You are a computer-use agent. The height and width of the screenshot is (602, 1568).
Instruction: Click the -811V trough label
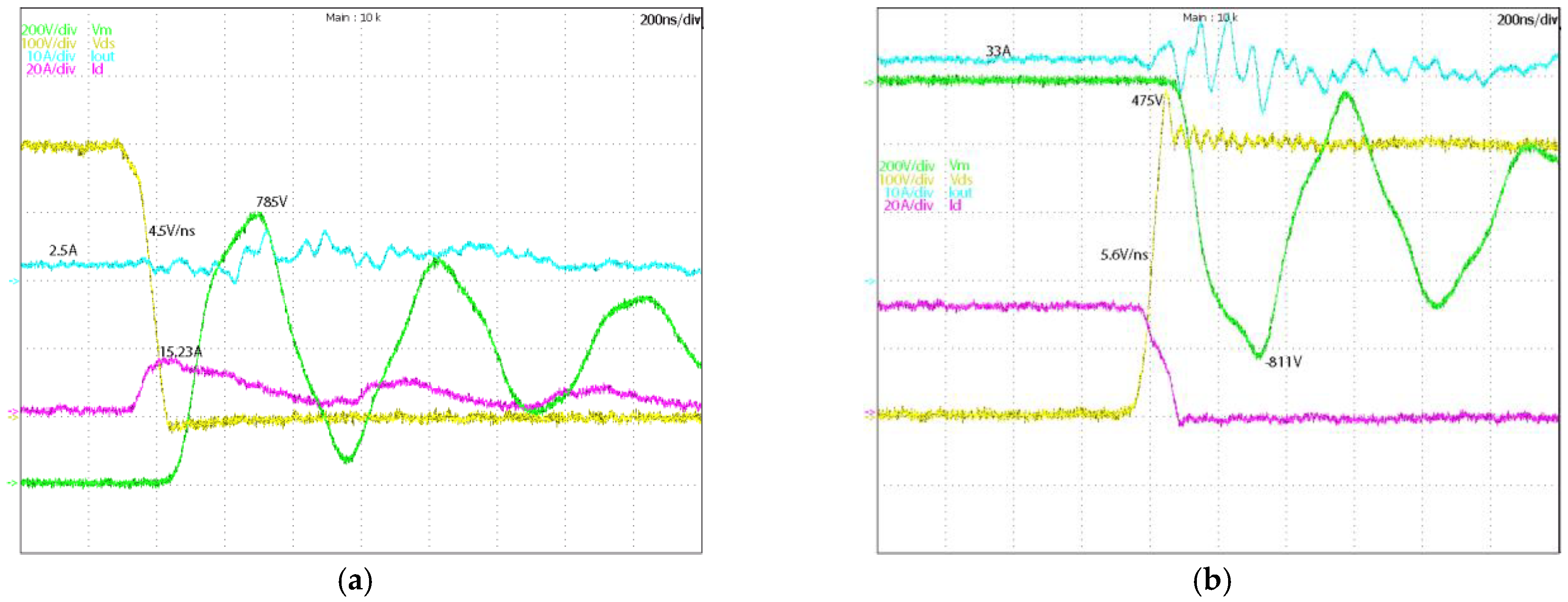click(x=1283, y=362)
